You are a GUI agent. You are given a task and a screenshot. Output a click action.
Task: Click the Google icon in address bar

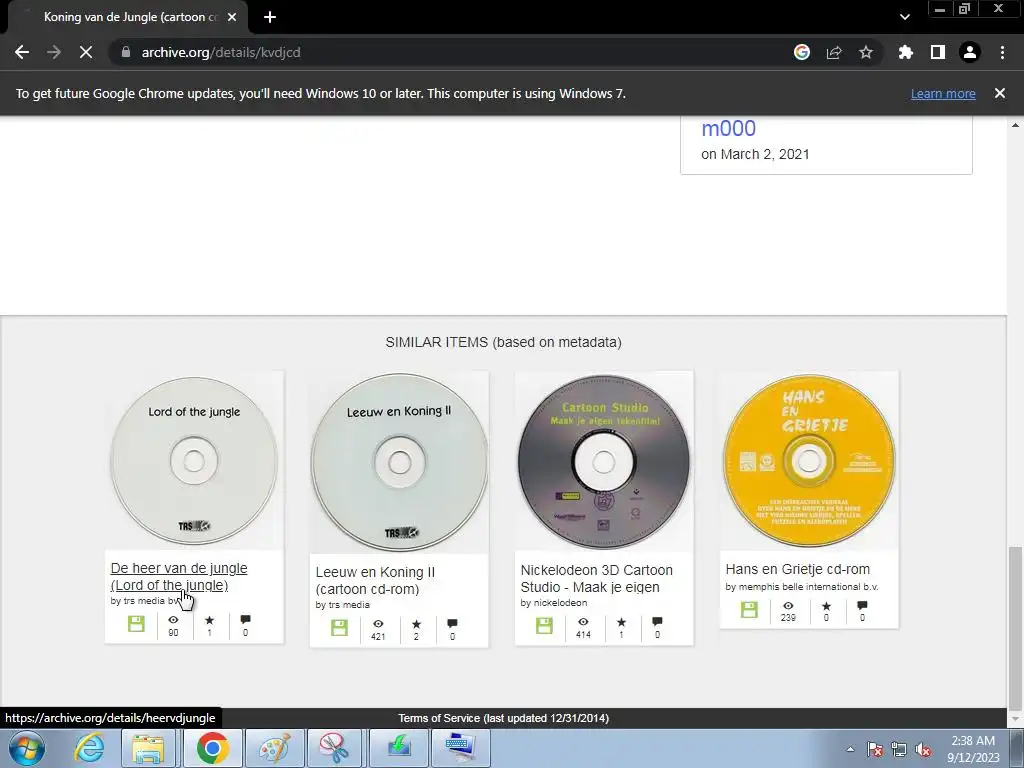[x=802, y=52]
